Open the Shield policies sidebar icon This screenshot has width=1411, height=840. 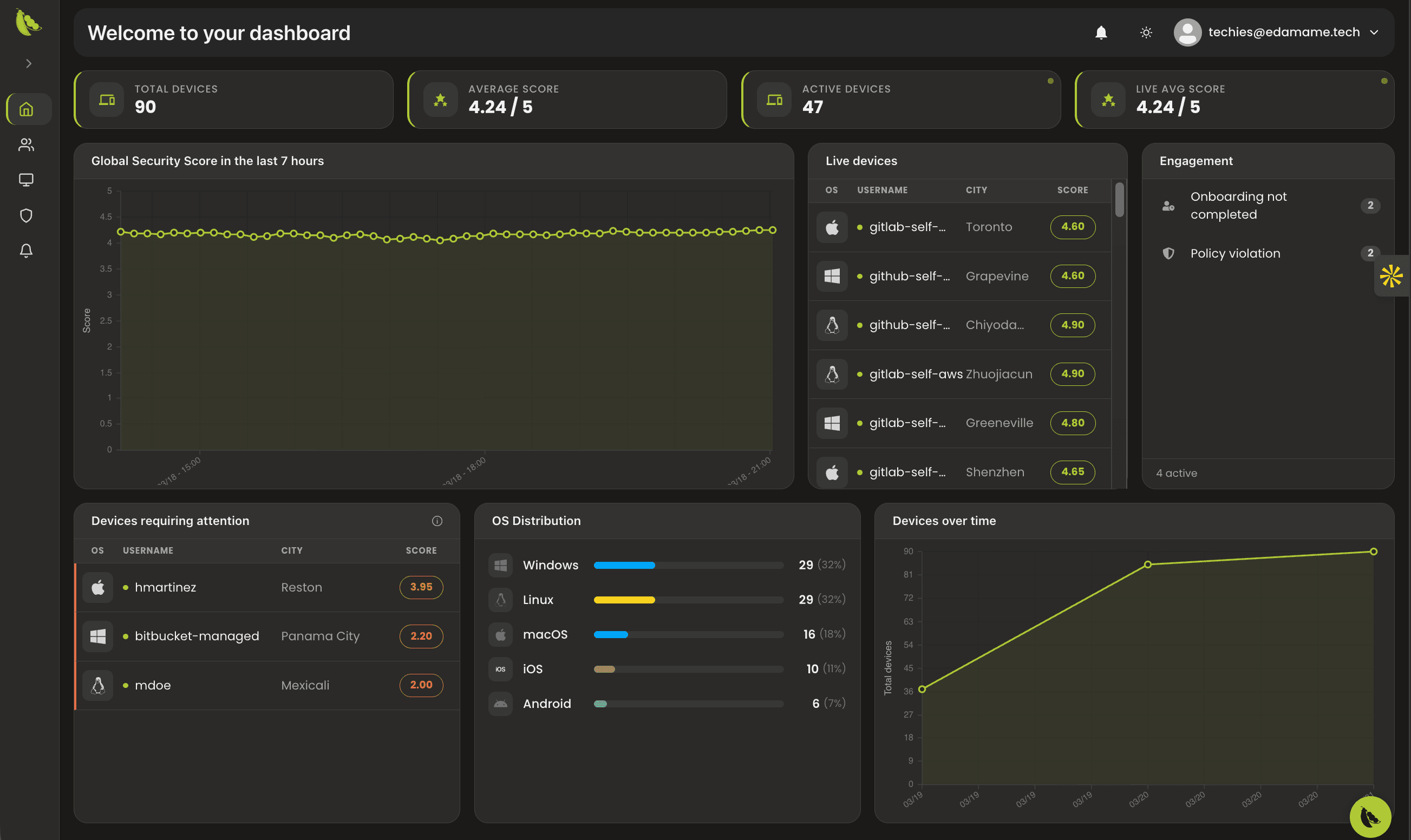tap(26, 215)
